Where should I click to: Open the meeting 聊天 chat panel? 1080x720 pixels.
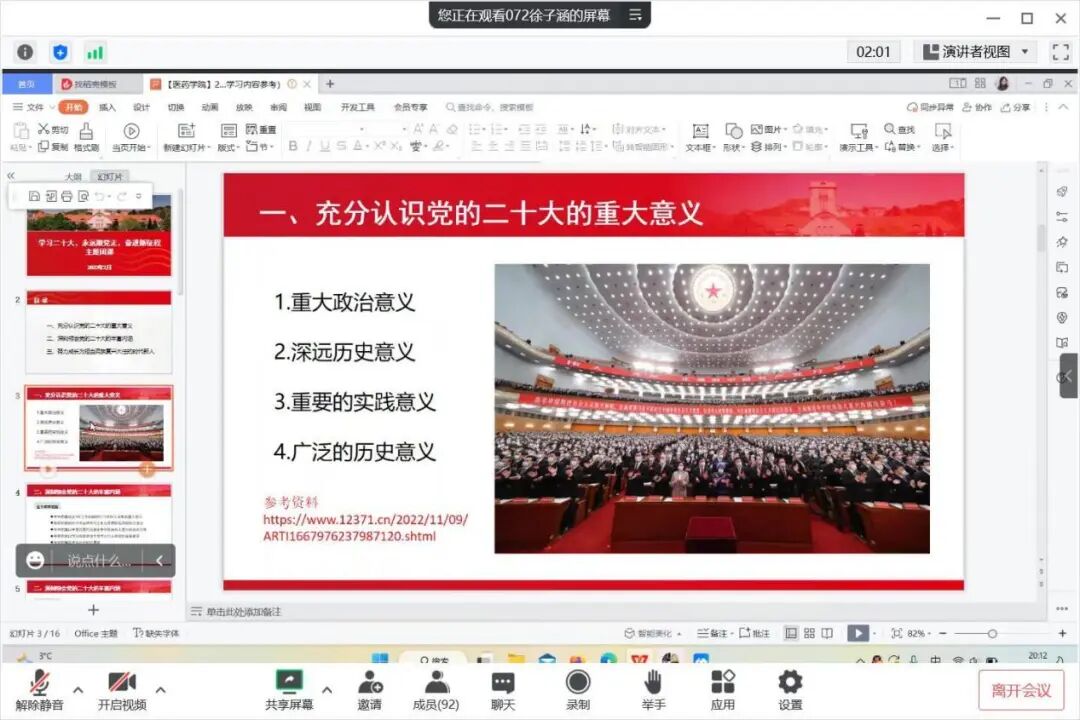pos(505,688)
